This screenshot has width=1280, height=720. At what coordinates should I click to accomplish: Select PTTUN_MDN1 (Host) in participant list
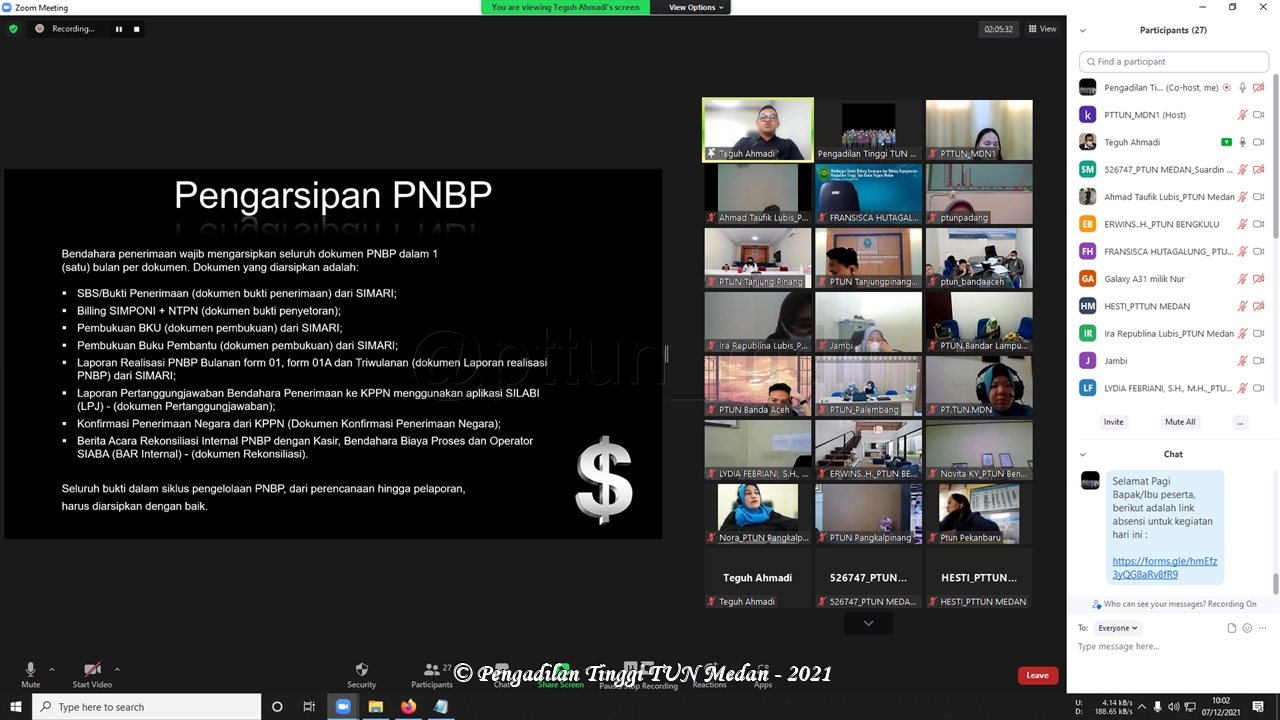click(1144, 115)
